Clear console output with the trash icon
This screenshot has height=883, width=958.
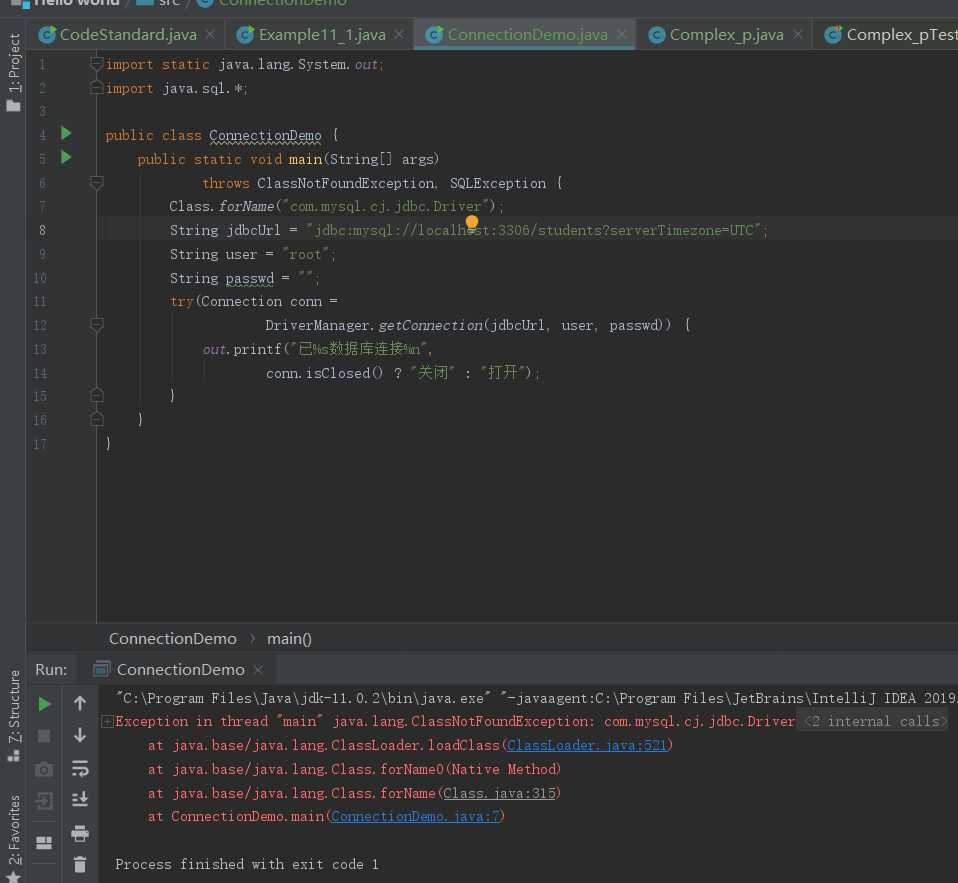click(x=80, y=864)
